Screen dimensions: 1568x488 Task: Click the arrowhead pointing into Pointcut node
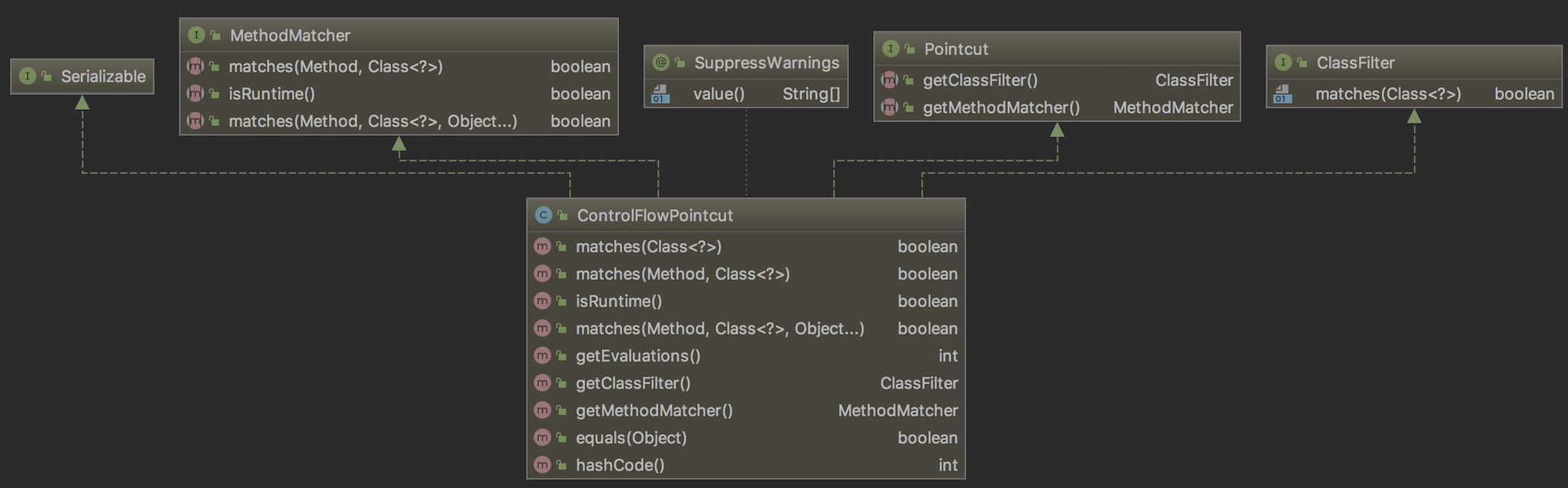point(1057,130)
